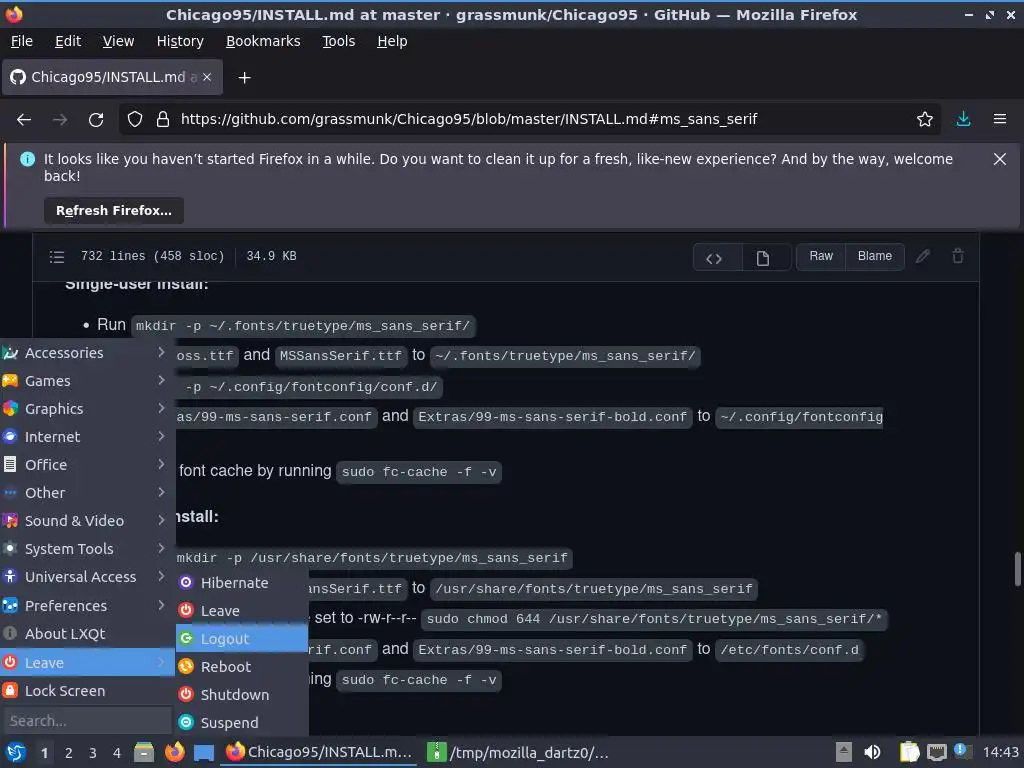
Task: Expand the Office submenu
Action: coord(88,465)
